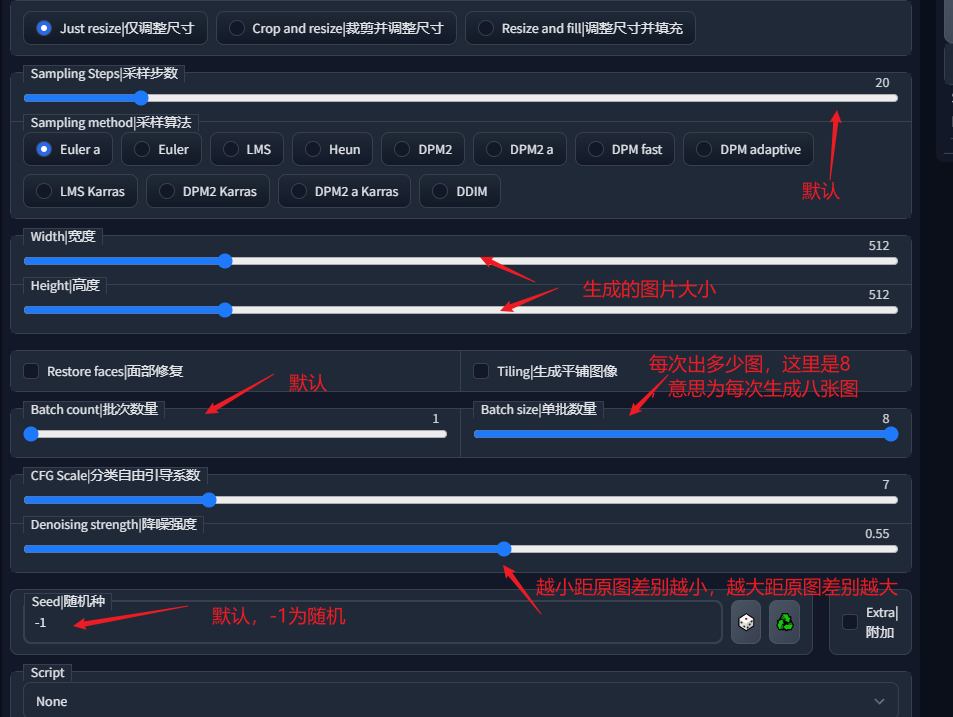The width and height of the screenshot is (953, 717).
Task: Select LMS Karras sampling method
Action: [x=44, y=191]
